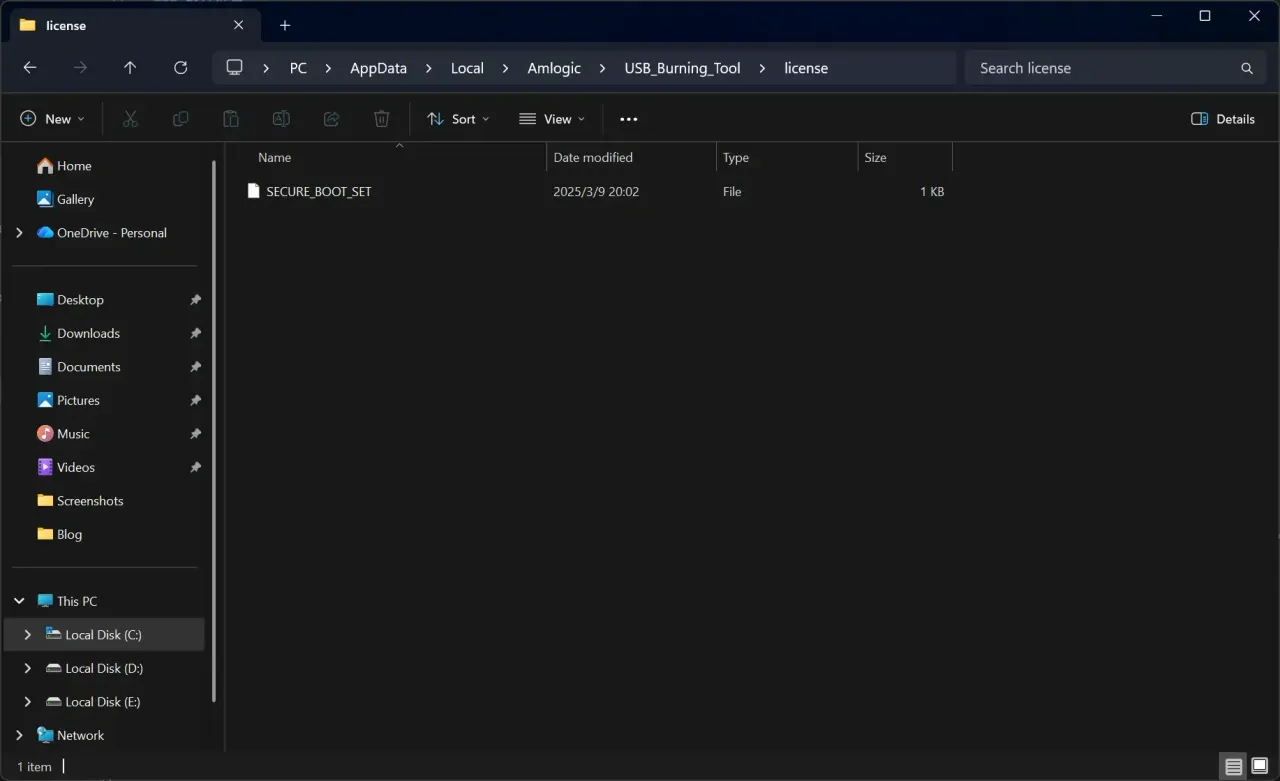Image resolution: width=1280 pixels, height=781 pixels.
Task: Go forward with the right arrow
Action: point(80,68)
